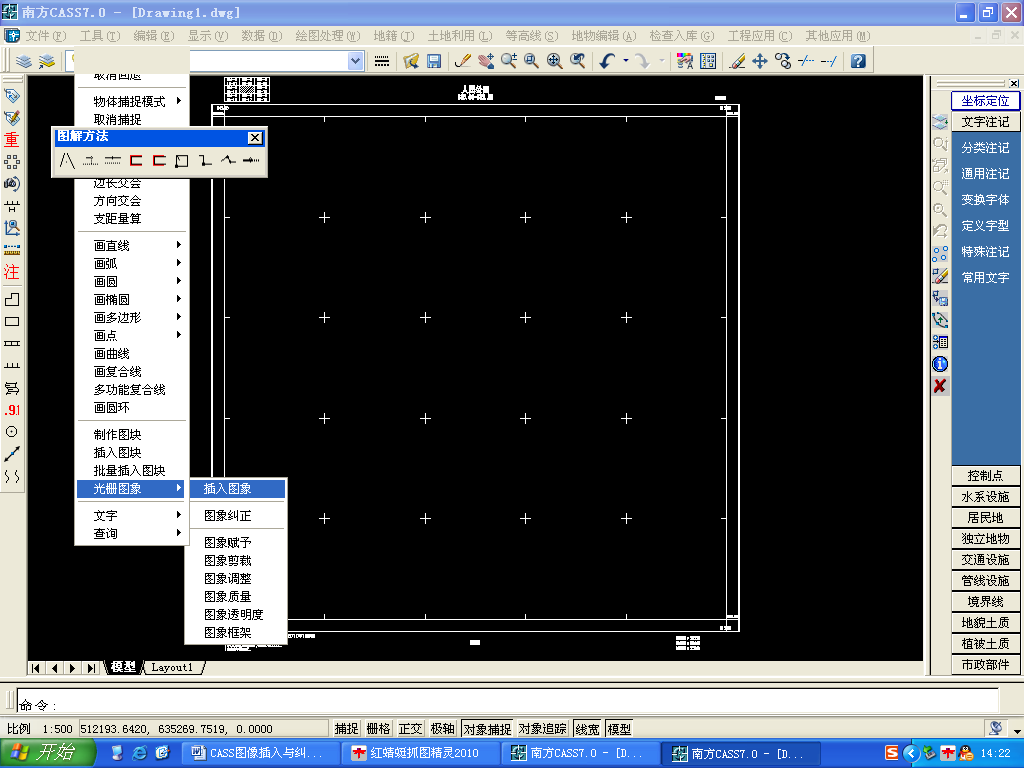Click the red X delete icon on right
The width and height of the screenshot is (1024, 768).
point(940,386)
